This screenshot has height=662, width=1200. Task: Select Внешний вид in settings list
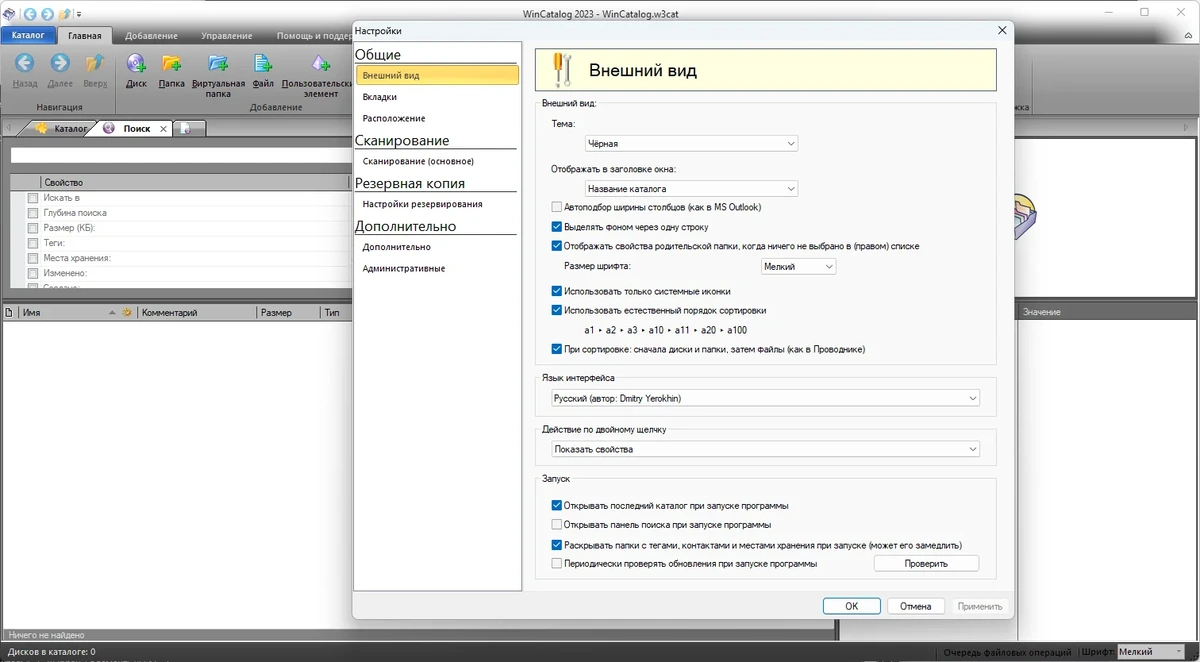click(x=437, y=75)
